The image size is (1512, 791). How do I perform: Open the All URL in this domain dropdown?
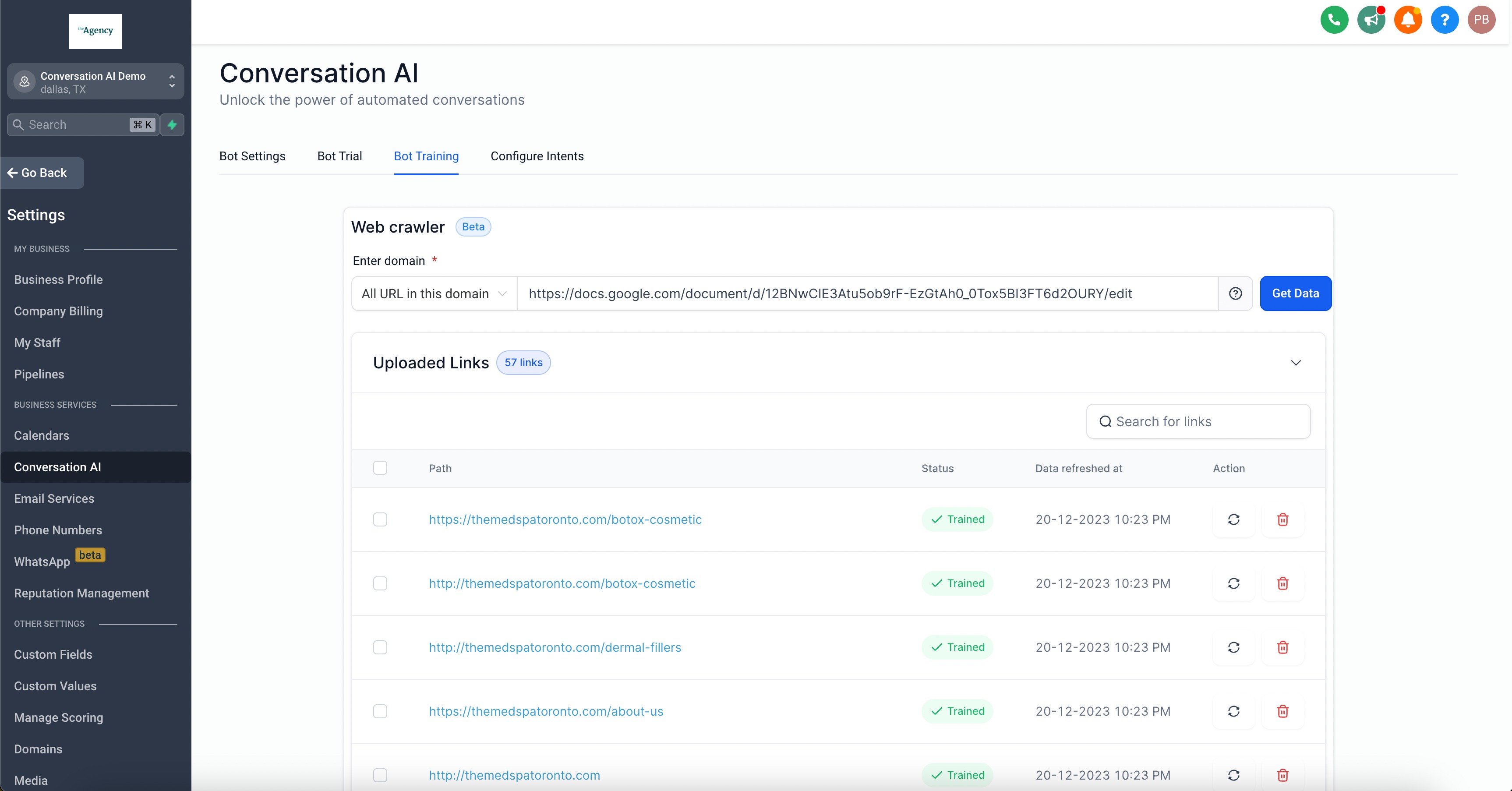pos(434,293)
